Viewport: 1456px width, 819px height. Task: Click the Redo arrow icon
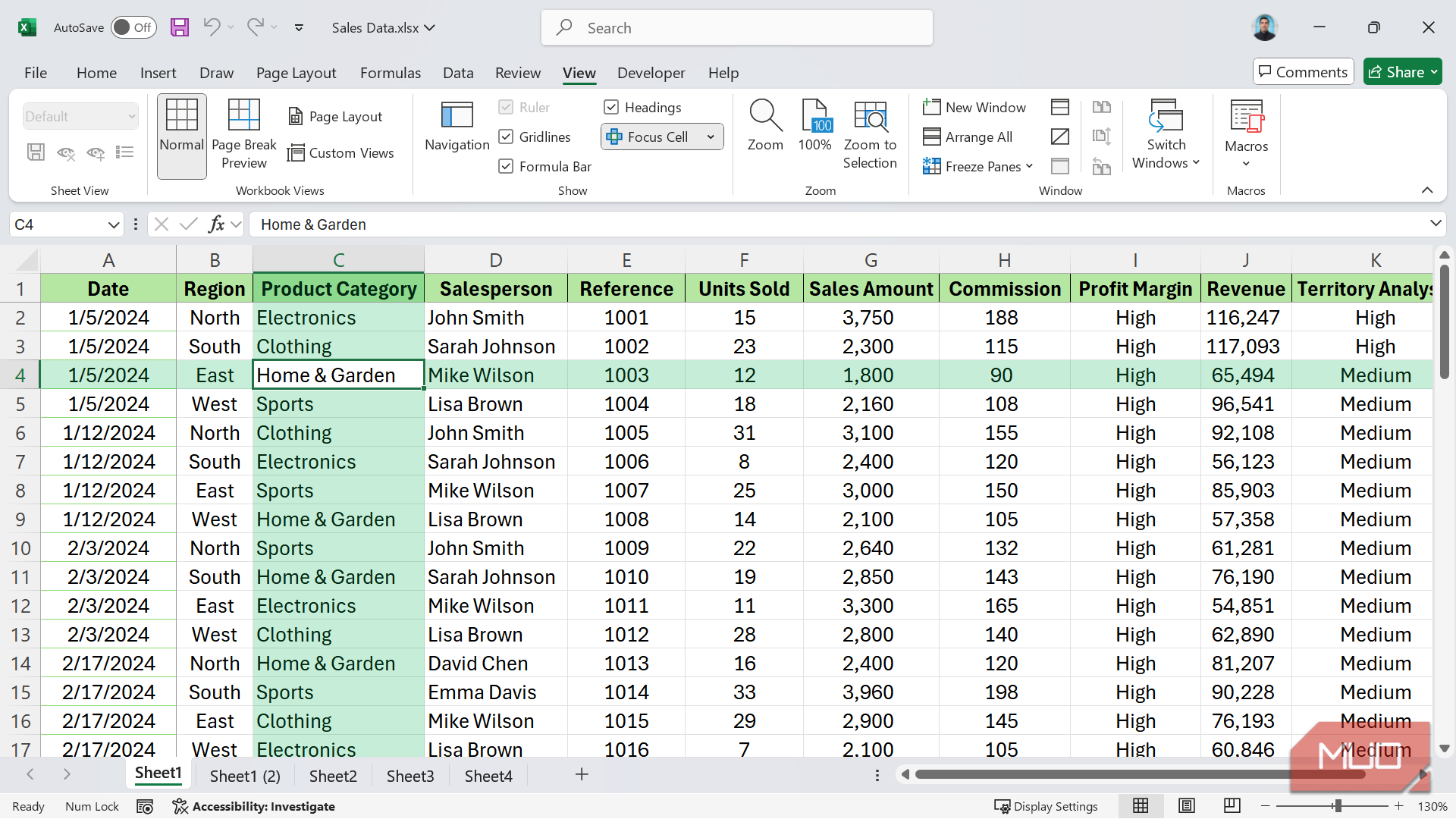(x=256, y=27)
